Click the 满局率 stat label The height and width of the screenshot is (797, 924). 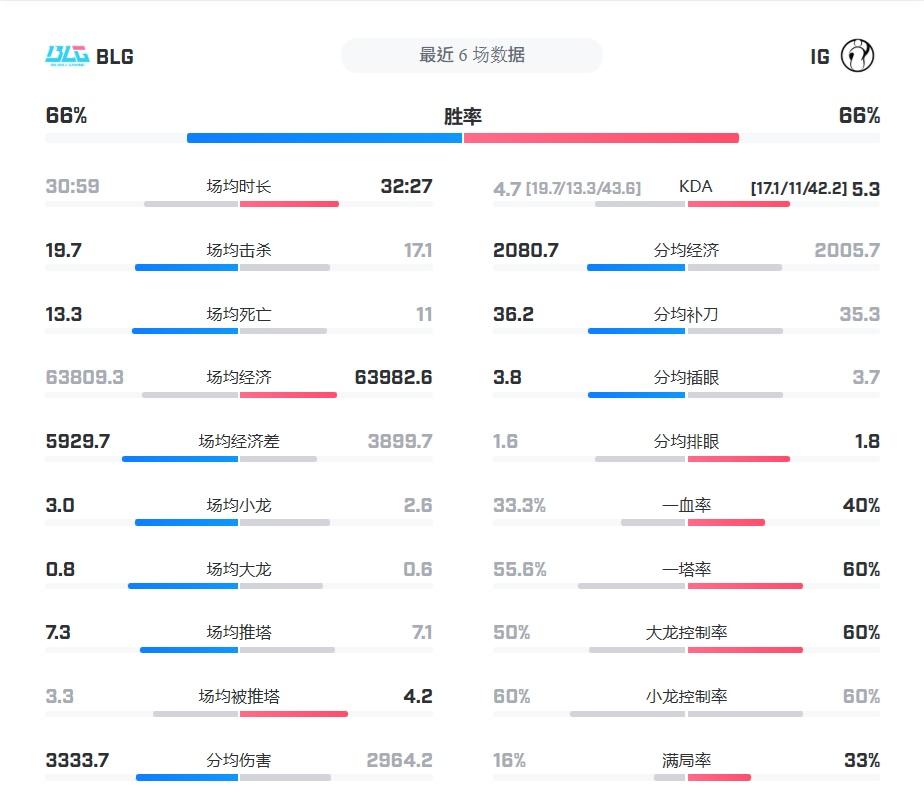tap(686, 760)
